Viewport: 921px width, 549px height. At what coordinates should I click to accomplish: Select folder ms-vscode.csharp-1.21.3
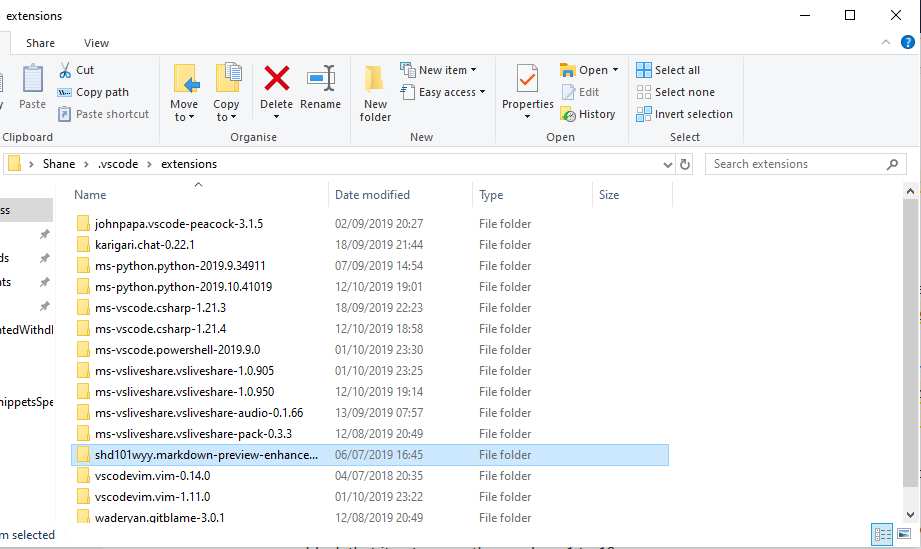click(x=369, y=308)
